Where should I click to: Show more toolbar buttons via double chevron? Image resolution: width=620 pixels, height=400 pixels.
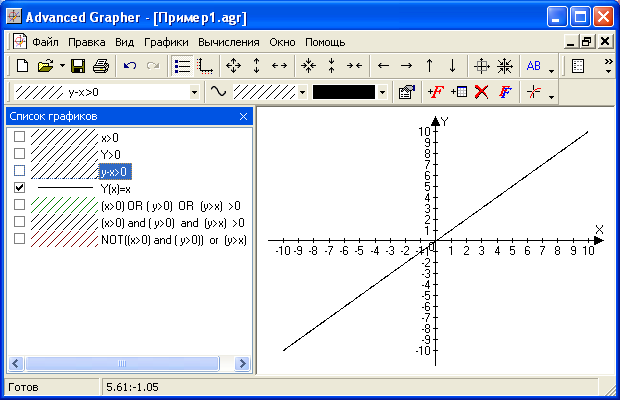(609, 66)
